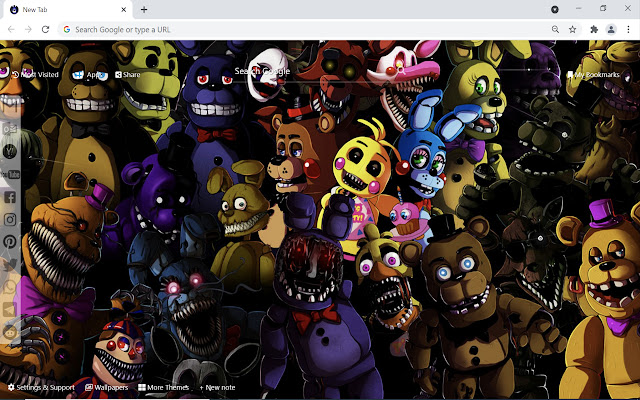Open Instagram shortcut in sidebar
The image size is (640, 400).
(x=10, y=220)
